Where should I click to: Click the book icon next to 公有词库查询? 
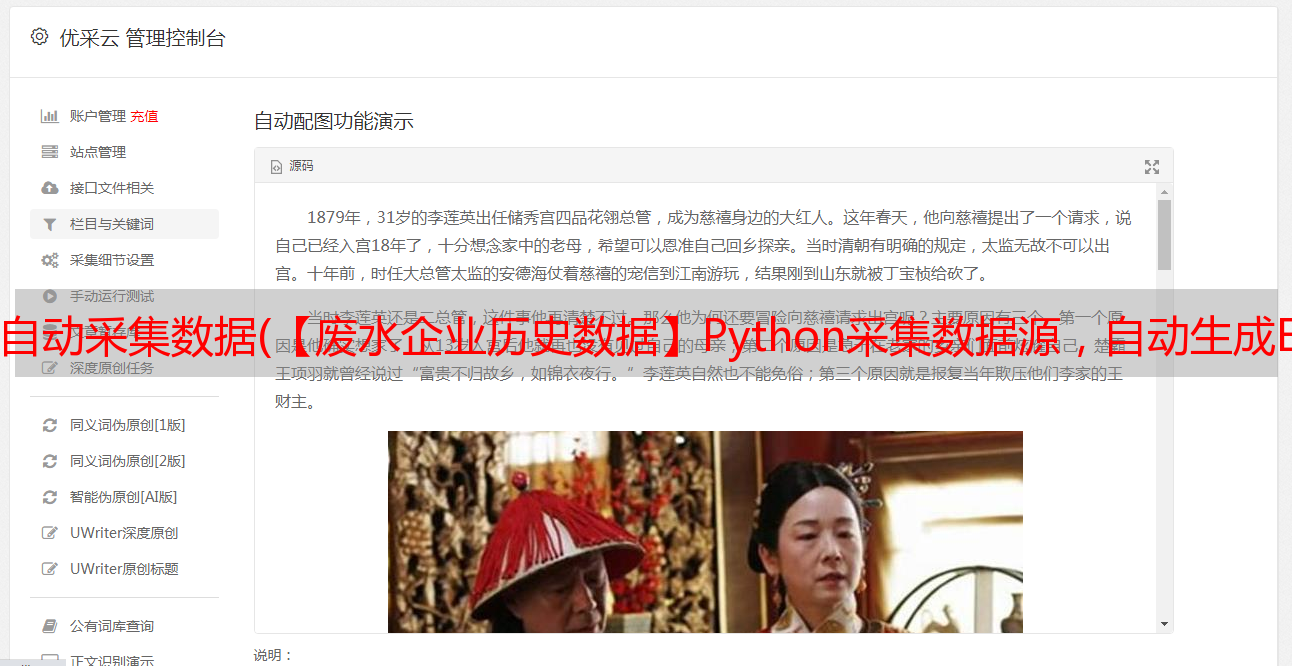[x=49, y=626]
